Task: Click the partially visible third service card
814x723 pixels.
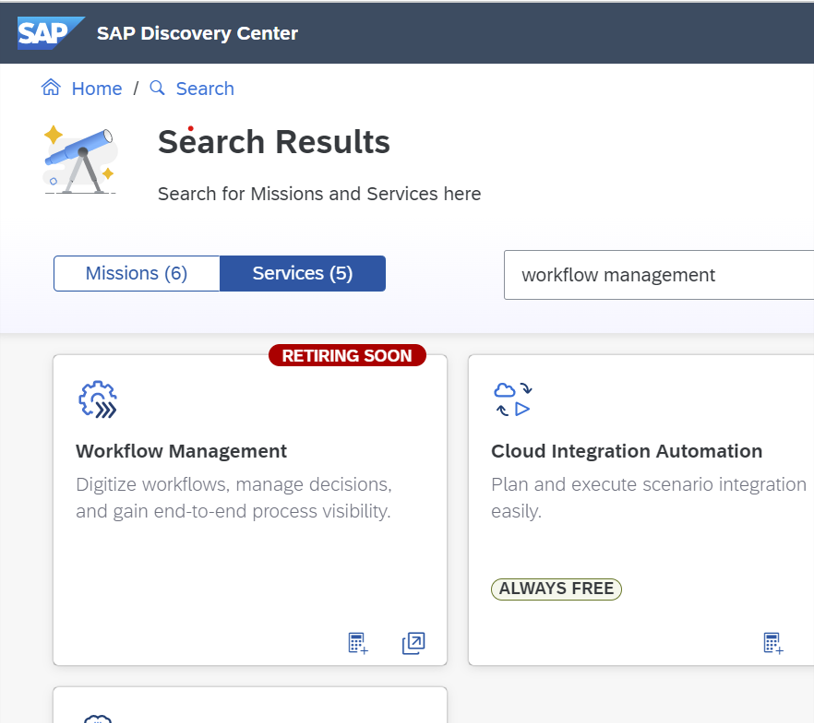Action: coord(250,705)
